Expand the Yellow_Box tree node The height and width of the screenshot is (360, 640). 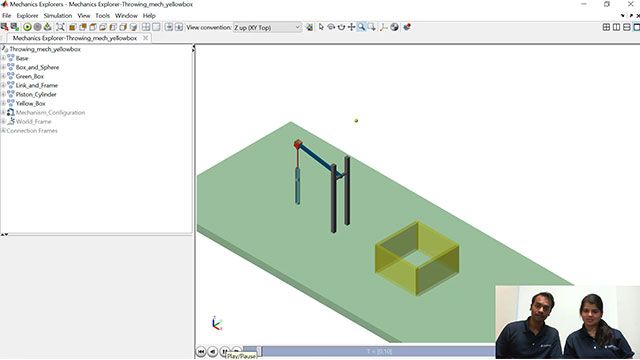tap(3, 103)
